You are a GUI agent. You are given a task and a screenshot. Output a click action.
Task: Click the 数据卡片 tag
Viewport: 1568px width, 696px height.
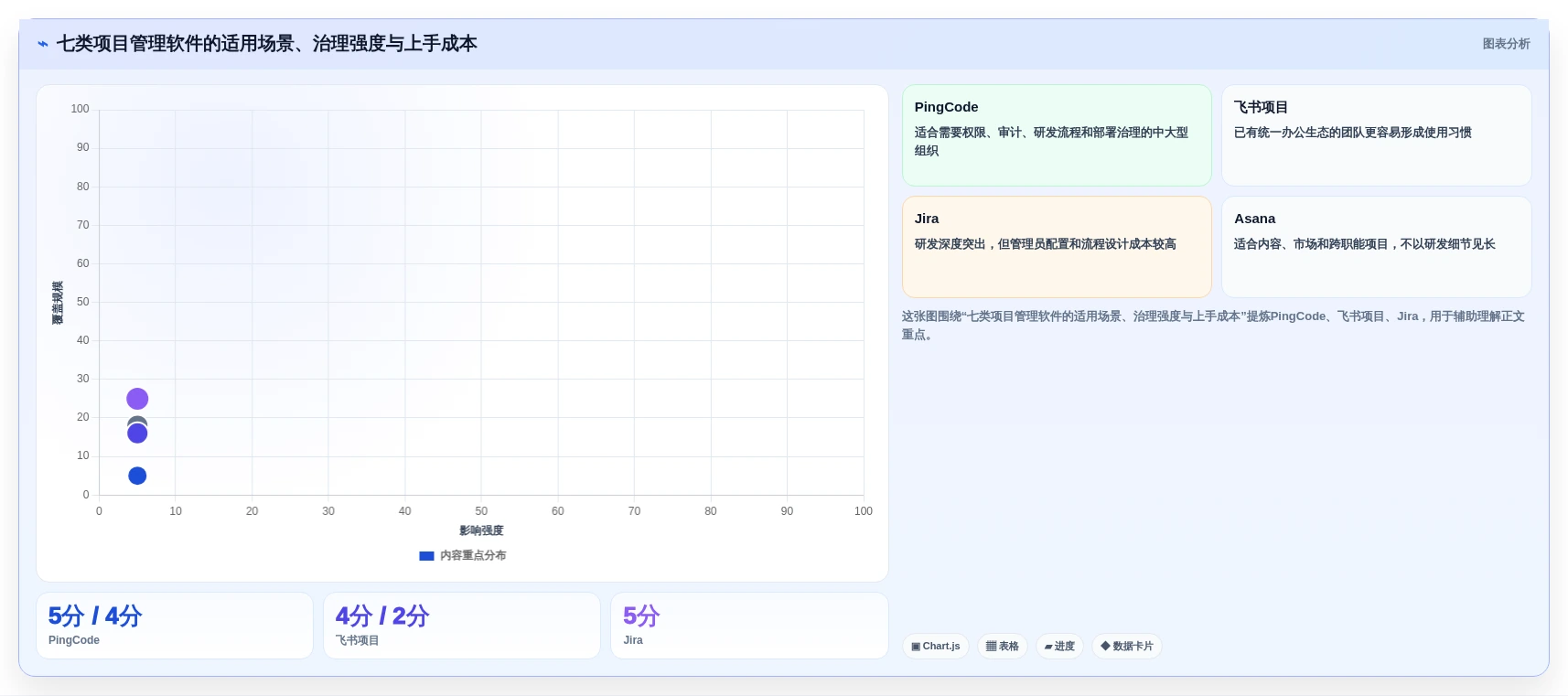click(1126, 646)
